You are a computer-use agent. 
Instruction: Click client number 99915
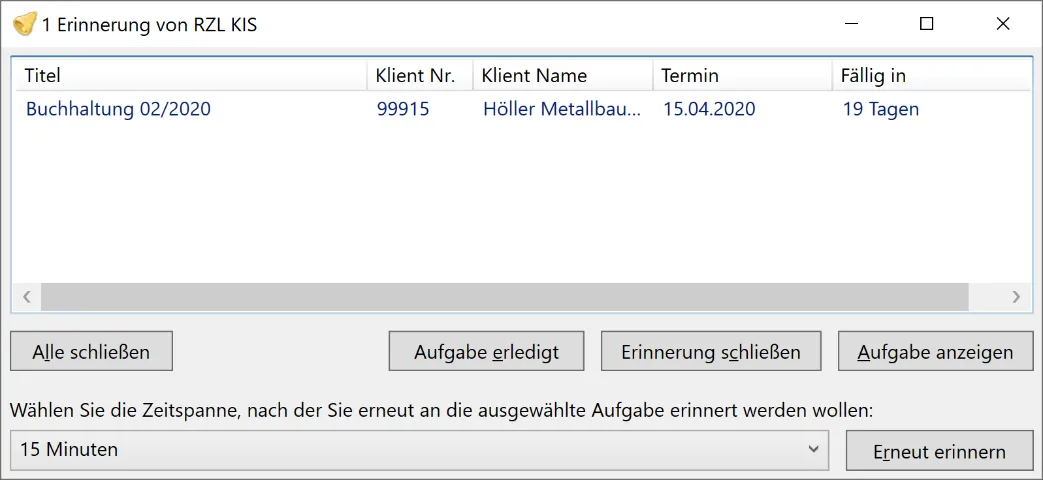click(x=403, y=109)
